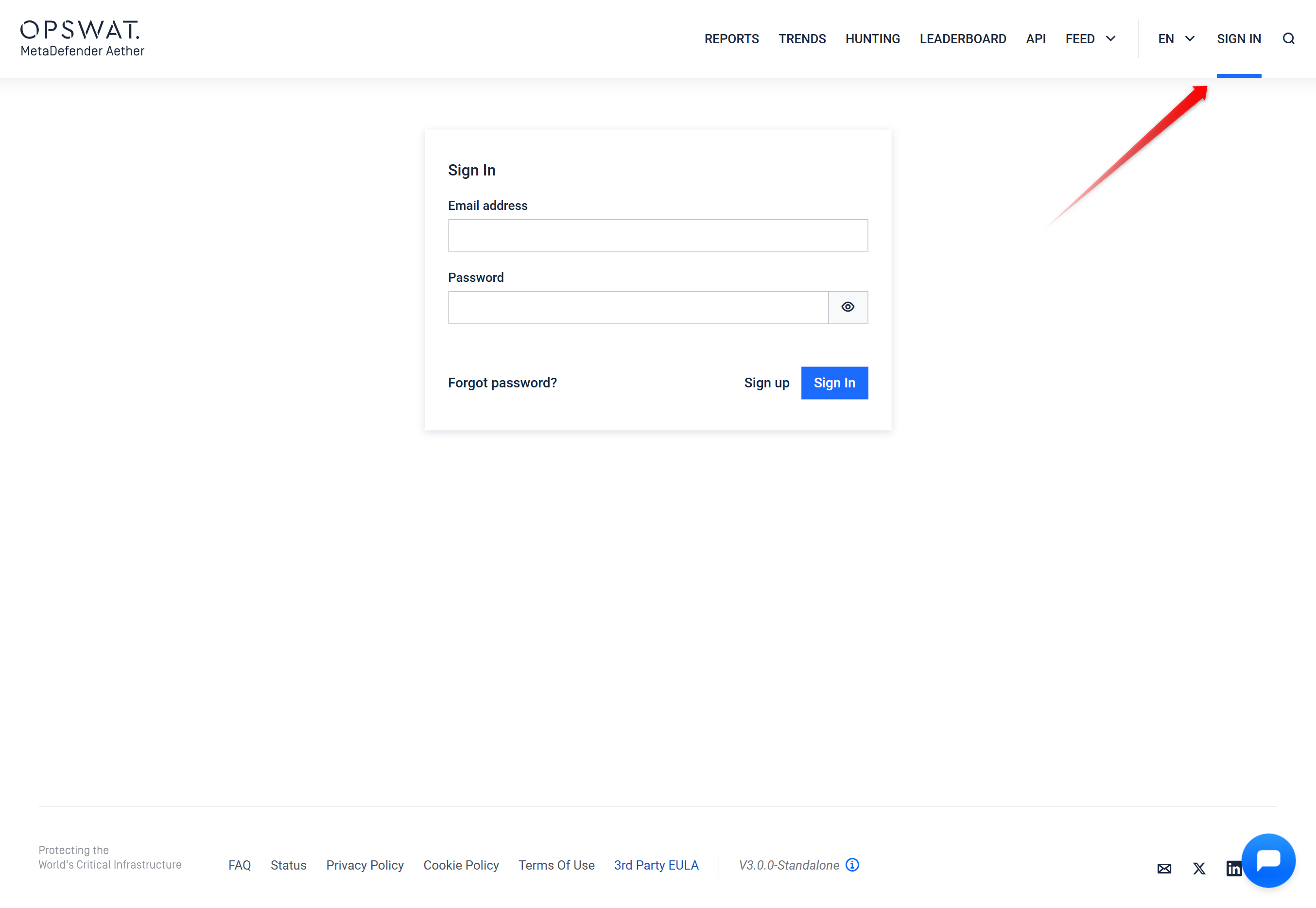
Task: Expand the FEED dropdown menu
Action: coord(1090,39)
